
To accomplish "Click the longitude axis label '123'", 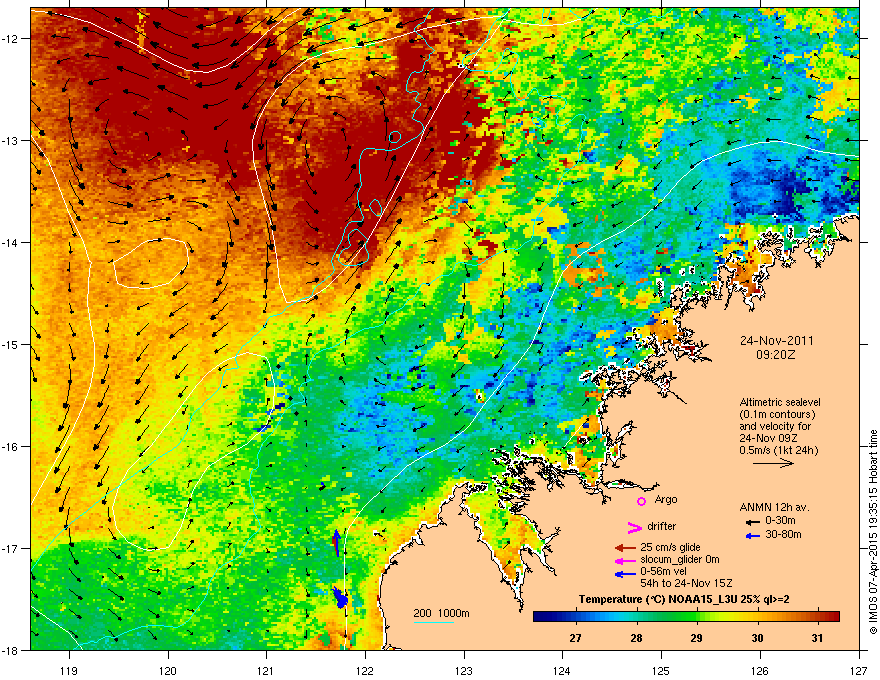I will point(464,671).
